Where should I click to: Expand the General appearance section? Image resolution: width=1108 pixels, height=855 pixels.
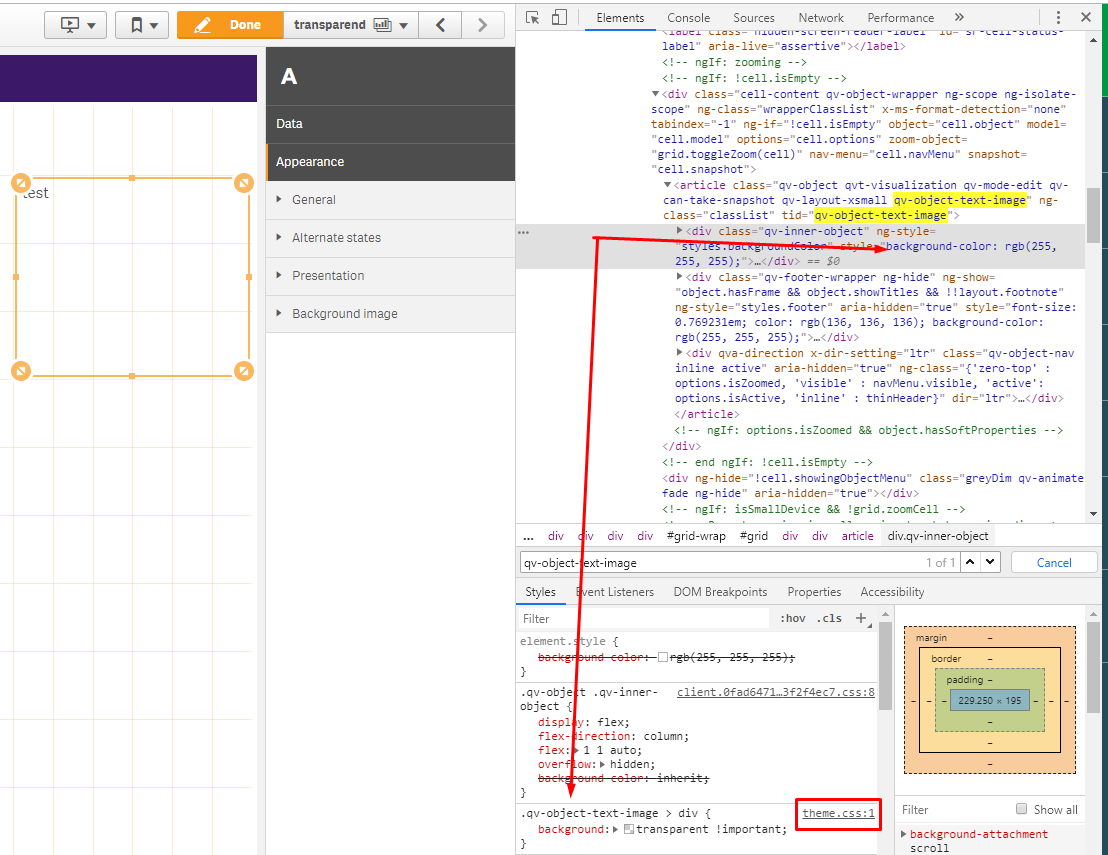coord(313,200)
